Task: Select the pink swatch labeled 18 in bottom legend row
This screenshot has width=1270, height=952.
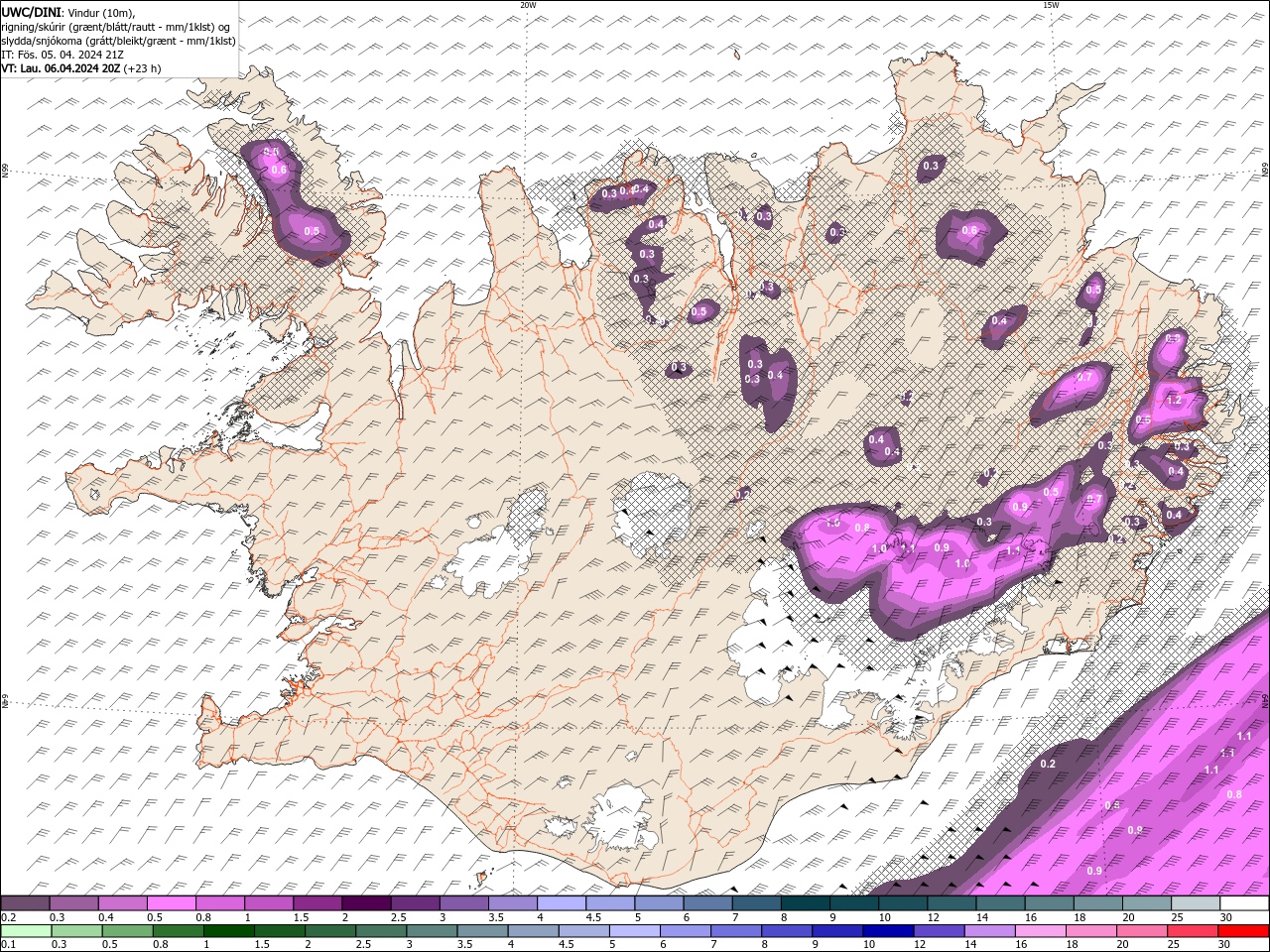Action: tap(1090, 931)
